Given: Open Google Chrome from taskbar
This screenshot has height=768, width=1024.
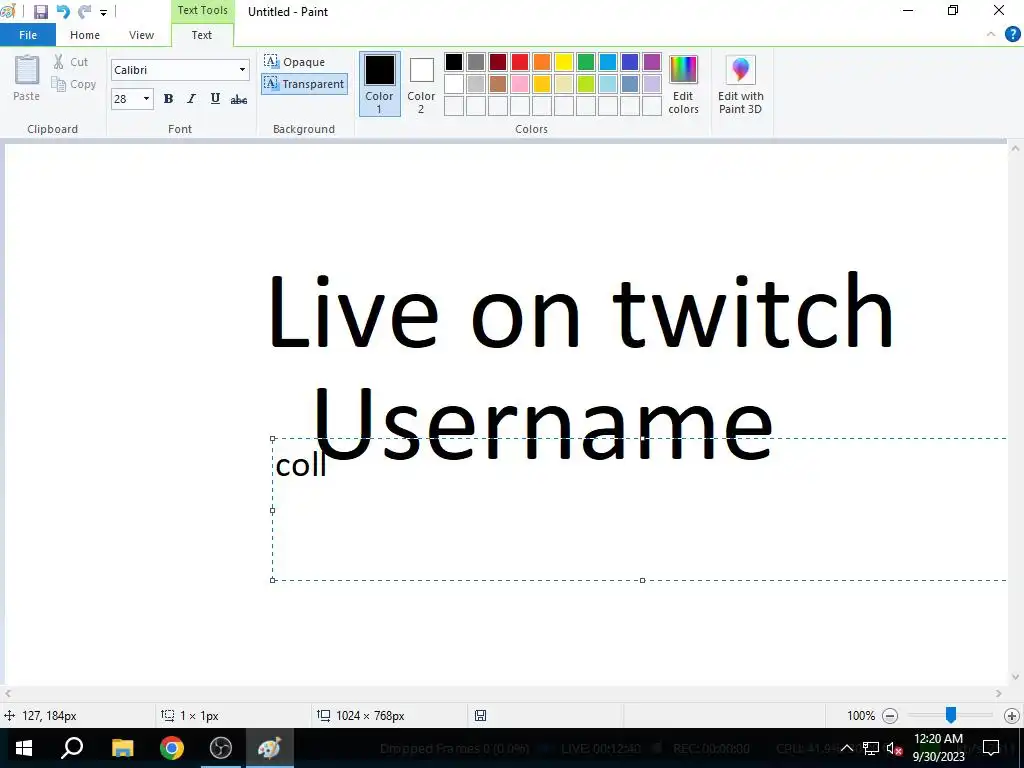Looking at the screenshot, I should [172, 748].
